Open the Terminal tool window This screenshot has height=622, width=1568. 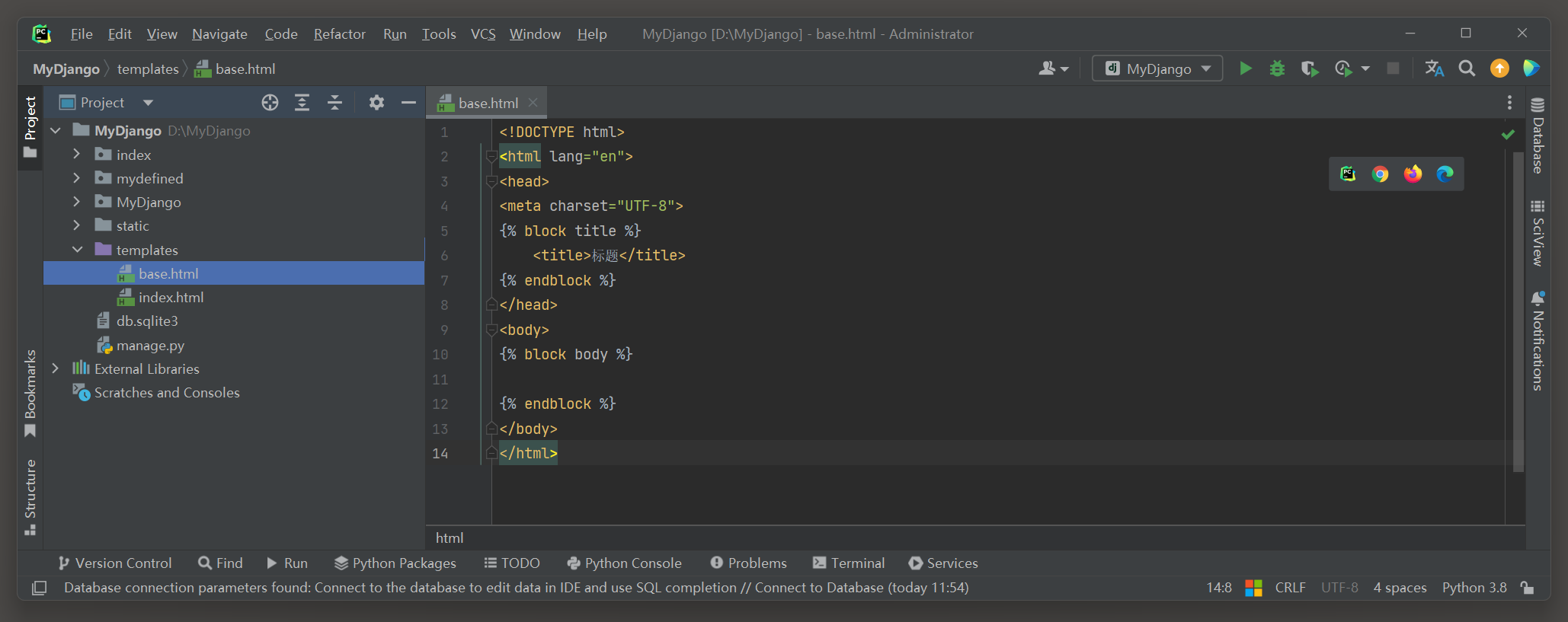click(849, 563)
